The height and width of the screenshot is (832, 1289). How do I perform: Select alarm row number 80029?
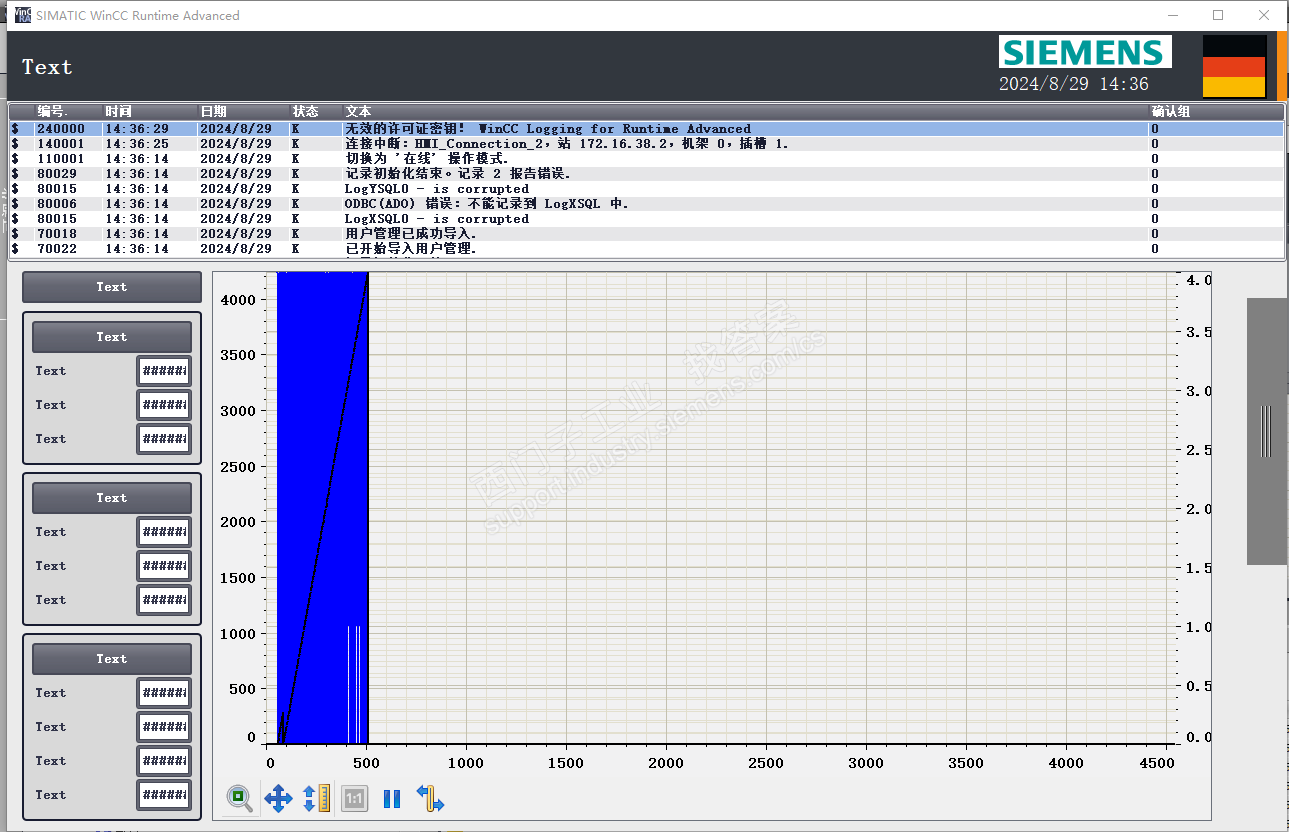point(646,174)
